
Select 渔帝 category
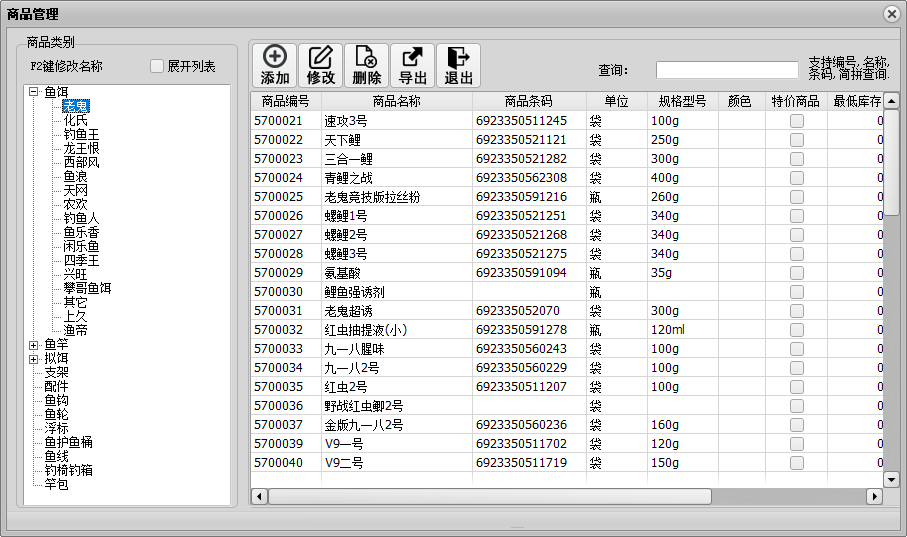[75, 330]
